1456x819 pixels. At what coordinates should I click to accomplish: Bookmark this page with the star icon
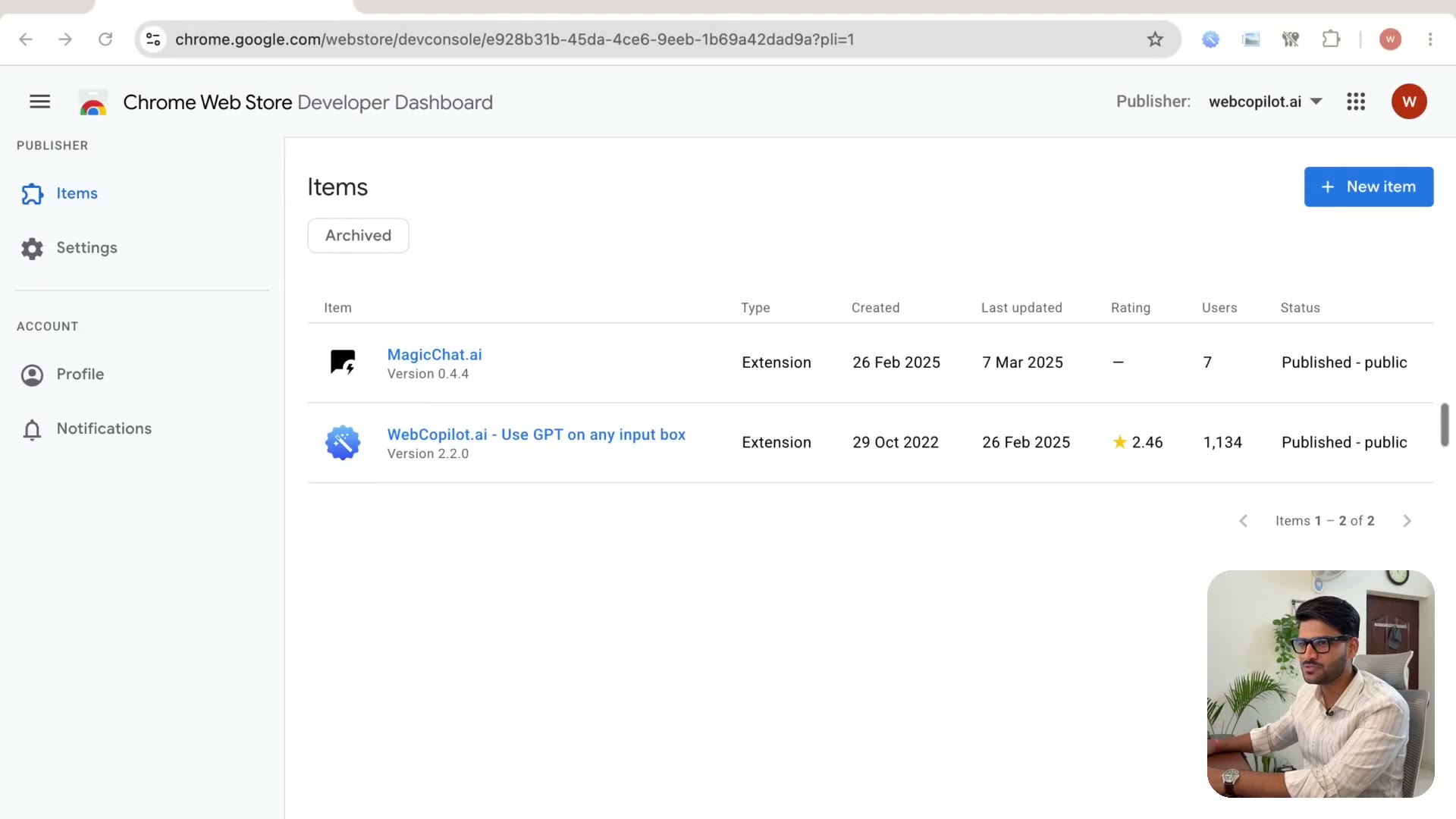click(1155, 39)
